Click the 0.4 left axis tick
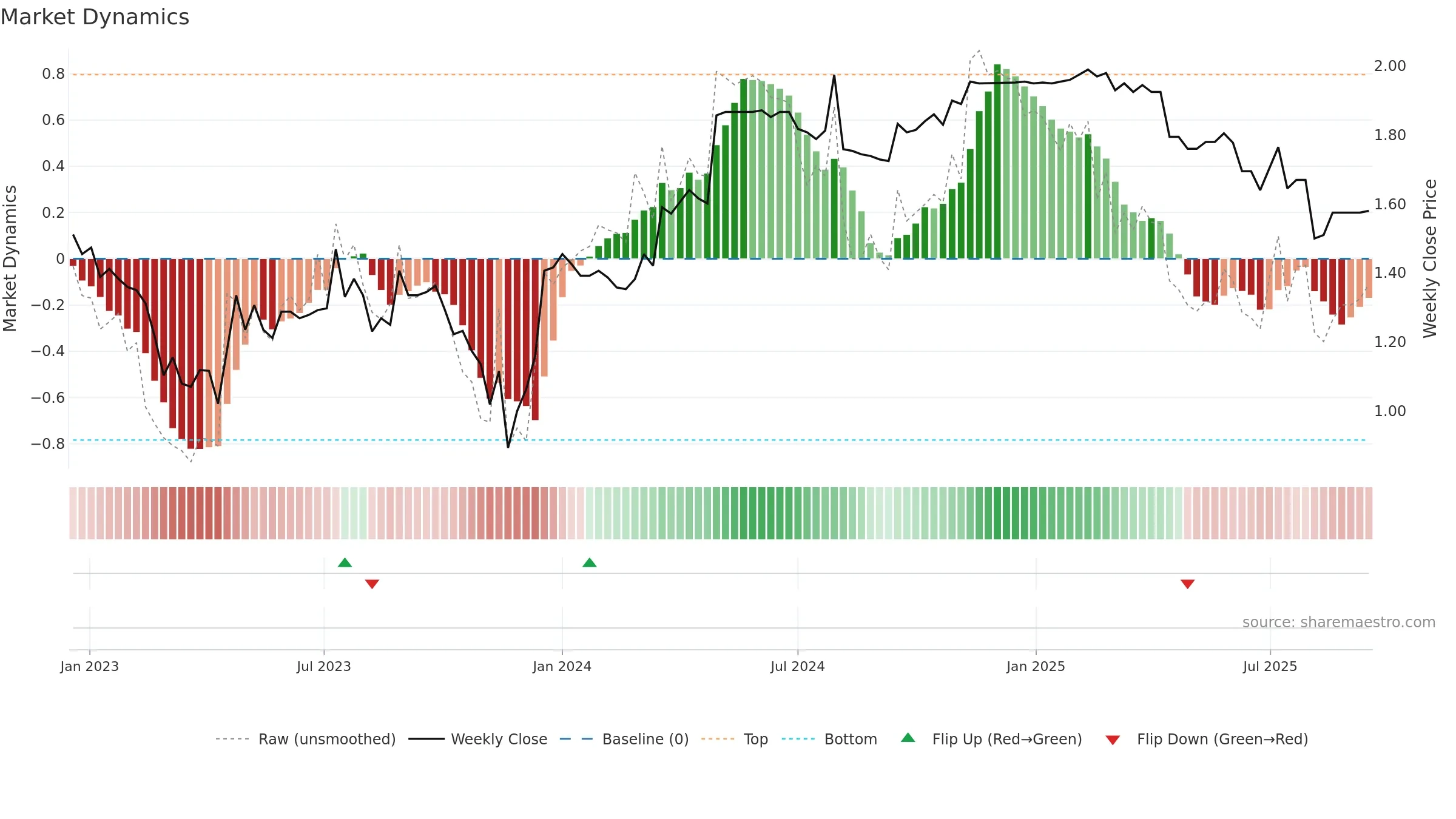This screenshot has height=819, width=1456. tap(53, 166)
